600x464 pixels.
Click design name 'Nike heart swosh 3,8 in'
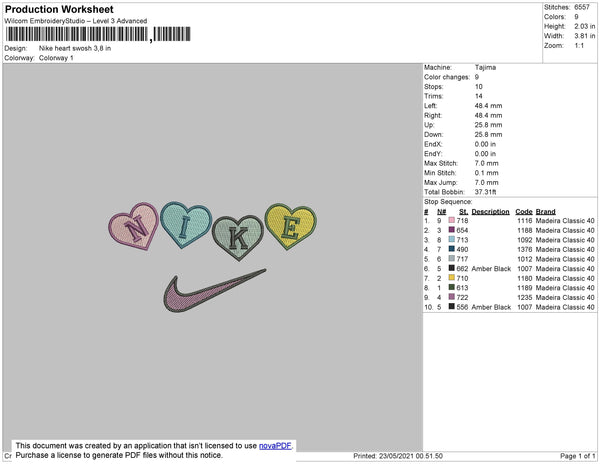point(75,48)
